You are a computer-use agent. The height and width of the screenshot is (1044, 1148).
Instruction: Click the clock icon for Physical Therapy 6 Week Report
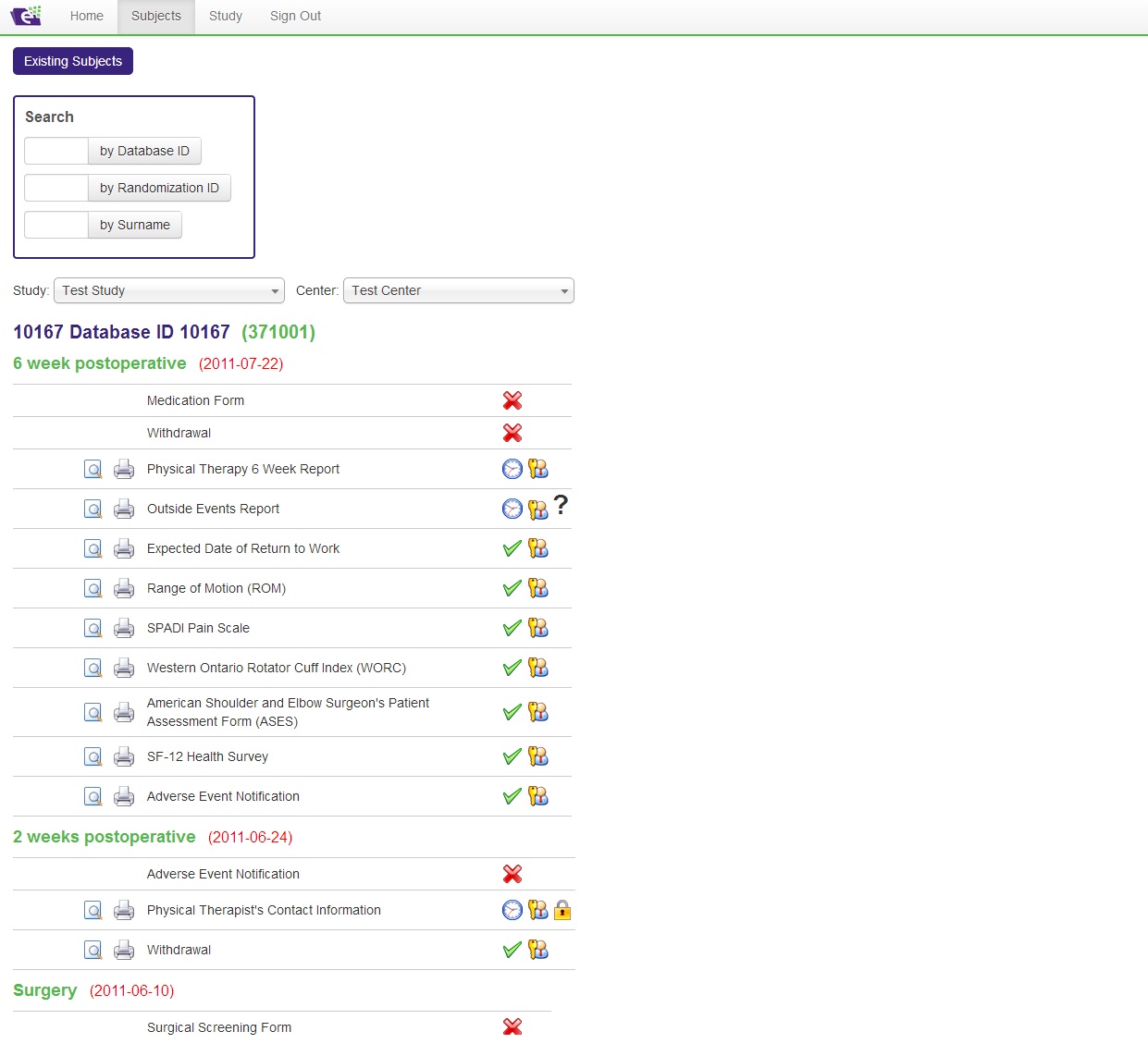click(512, 470)
